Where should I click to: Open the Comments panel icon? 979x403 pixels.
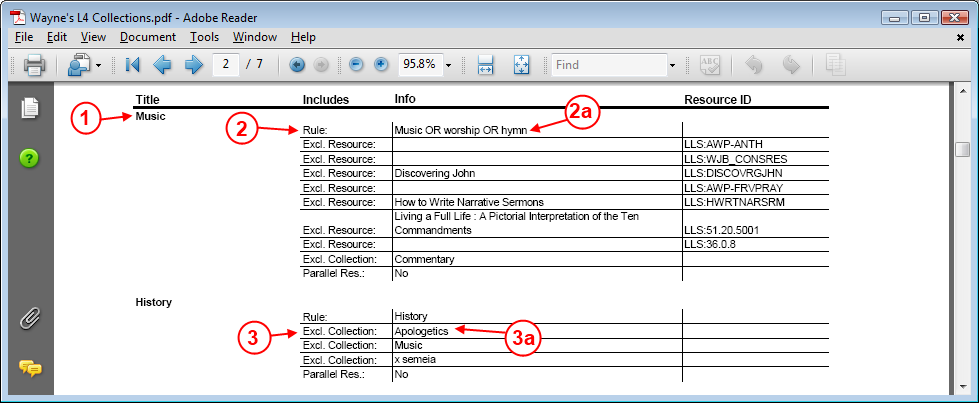point(30,369)
